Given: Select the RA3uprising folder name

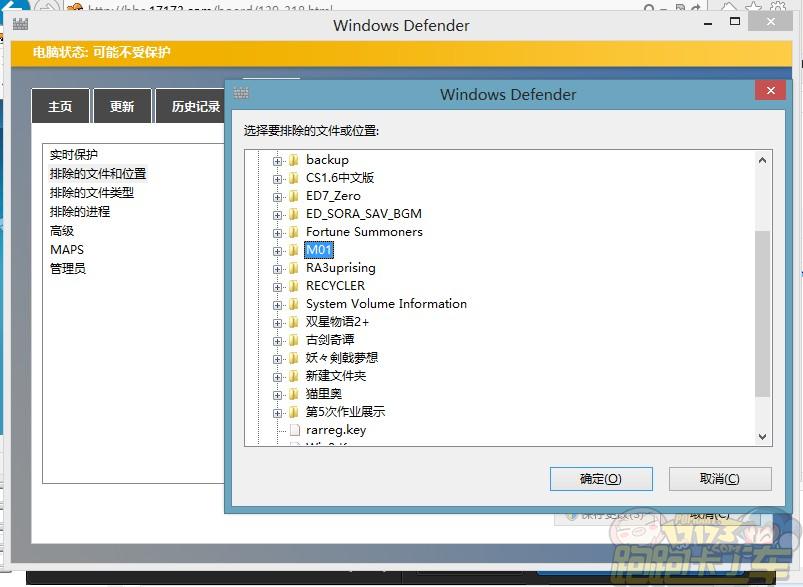Looking at the screenshot, I should click(341, 268).
